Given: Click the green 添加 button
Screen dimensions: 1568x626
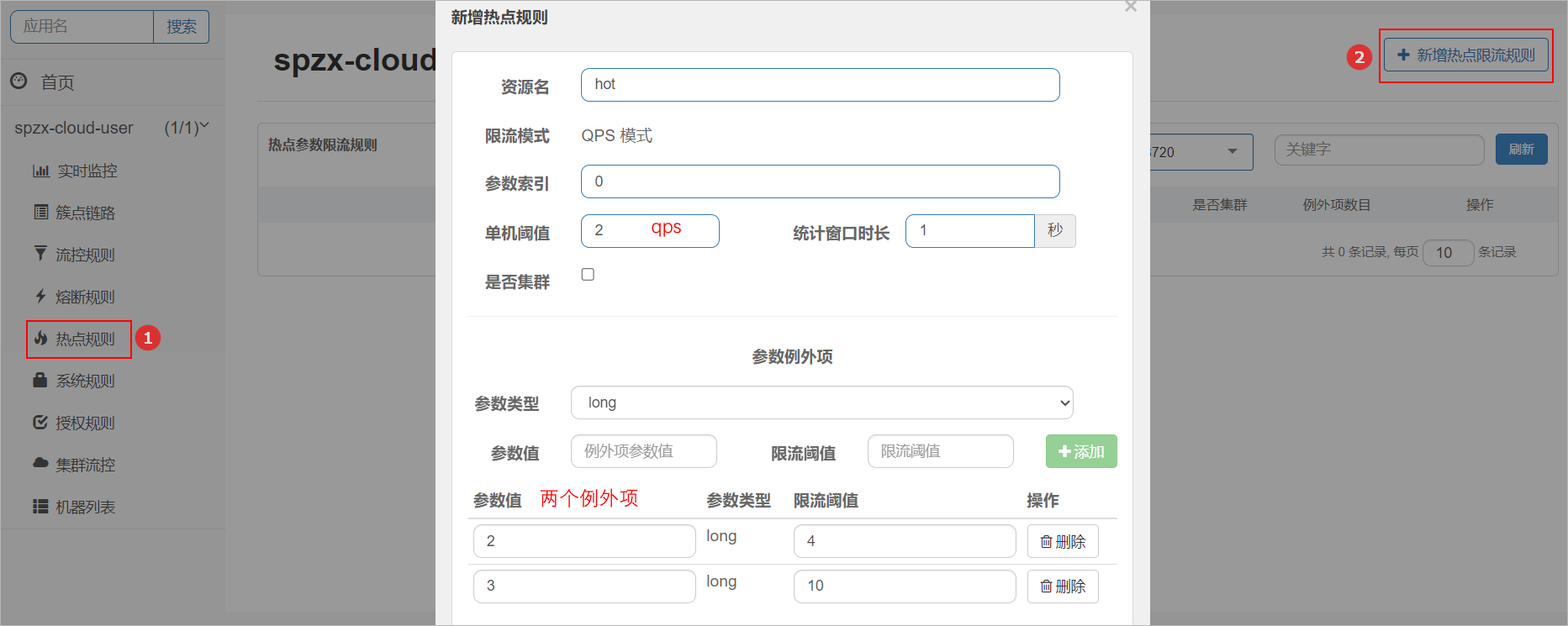Looking at the screenshot, I should pyautogui.click(x=1080, y=451).
